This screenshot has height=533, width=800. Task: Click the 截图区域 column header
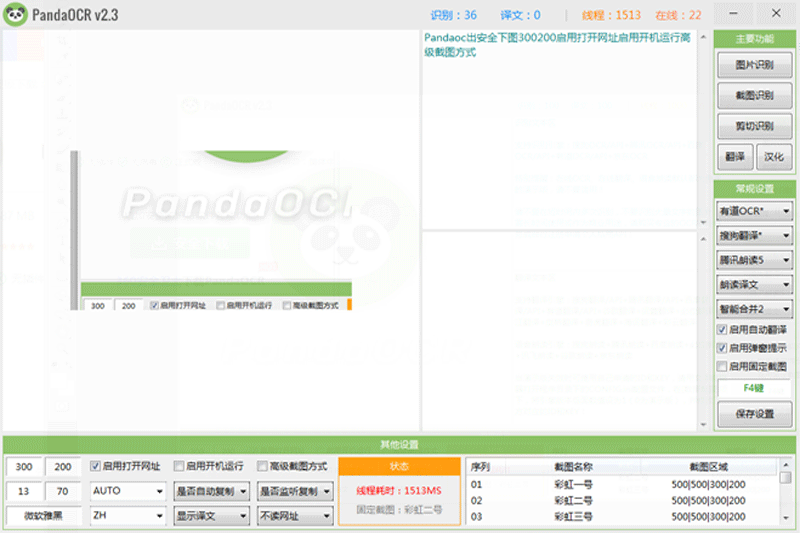click(709, 467)
